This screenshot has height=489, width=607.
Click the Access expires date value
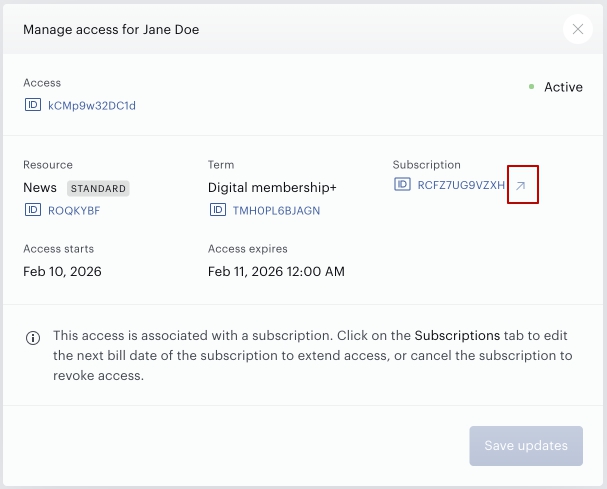tap(276, 271)
